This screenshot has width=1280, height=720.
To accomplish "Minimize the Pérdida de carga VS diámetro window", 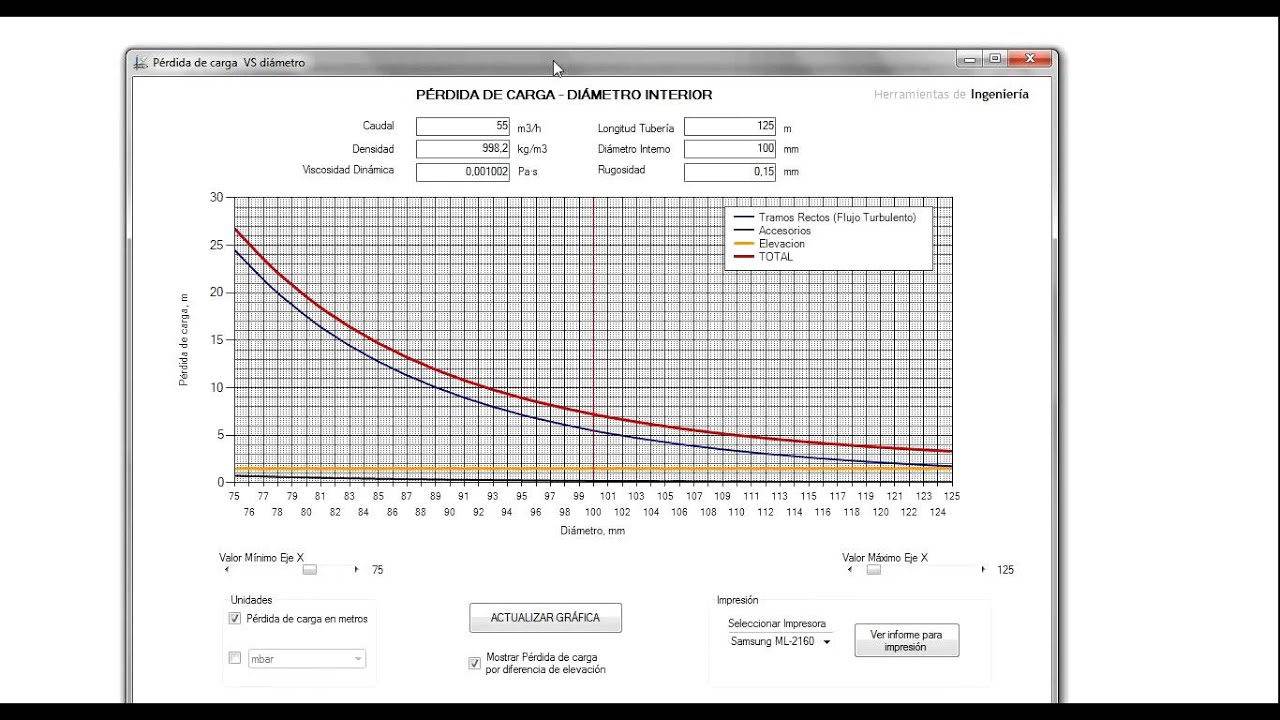I will tap(971, 59).
